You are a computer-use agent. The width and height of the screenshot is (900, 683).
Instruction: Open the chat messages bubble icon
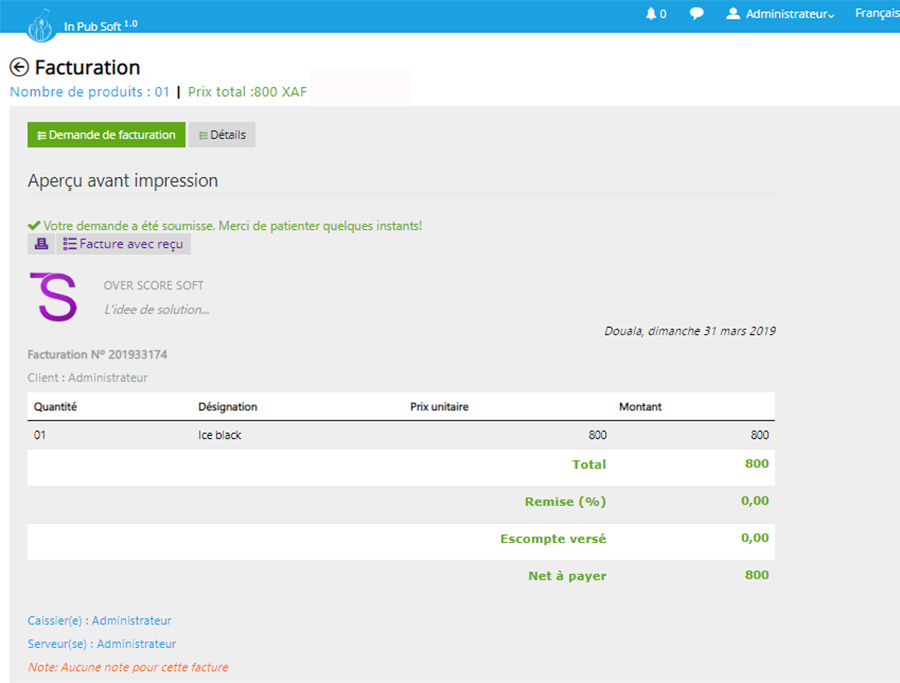[x=696, y=14]
